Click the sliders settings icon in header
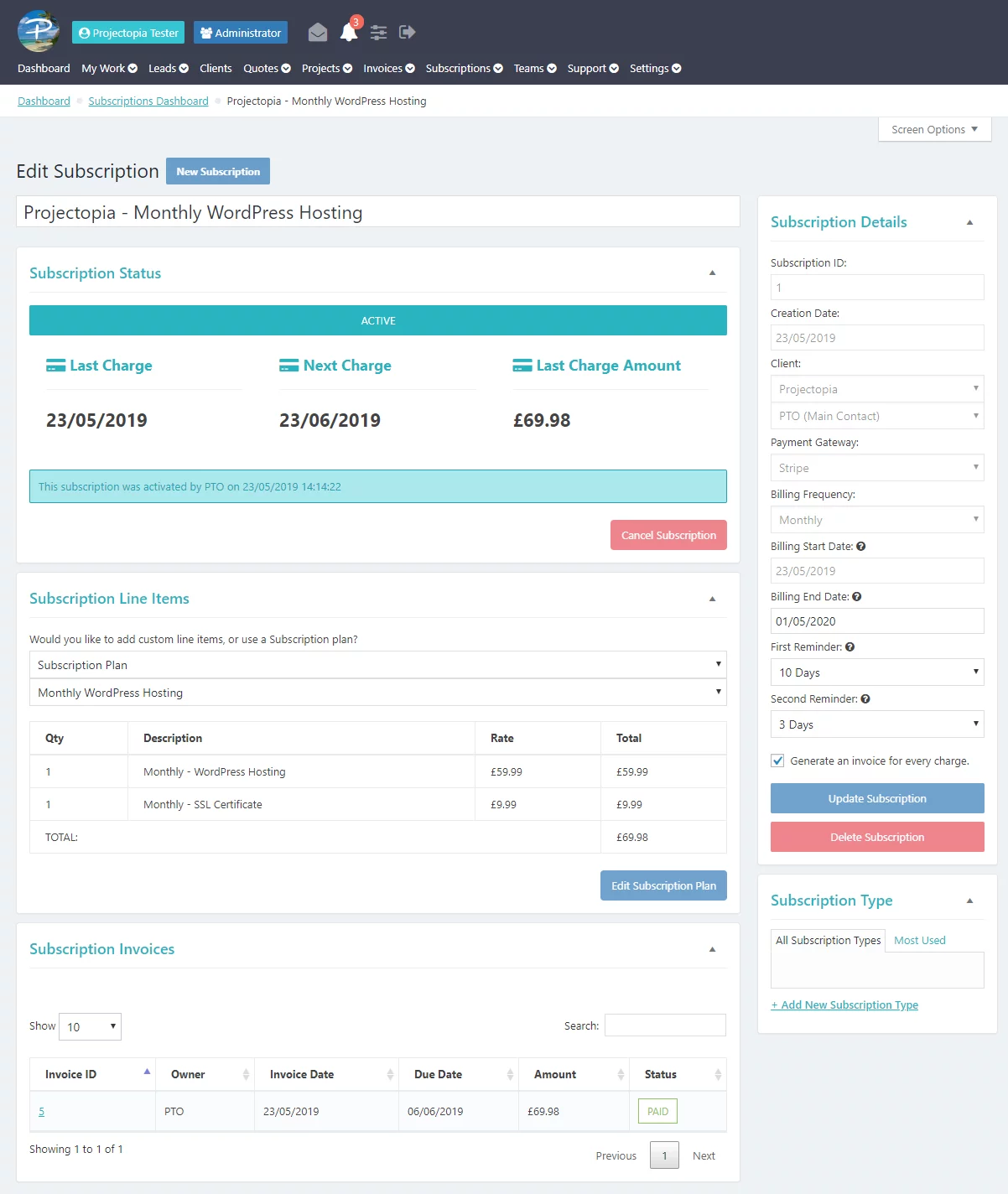 click(x=379, y=33)
